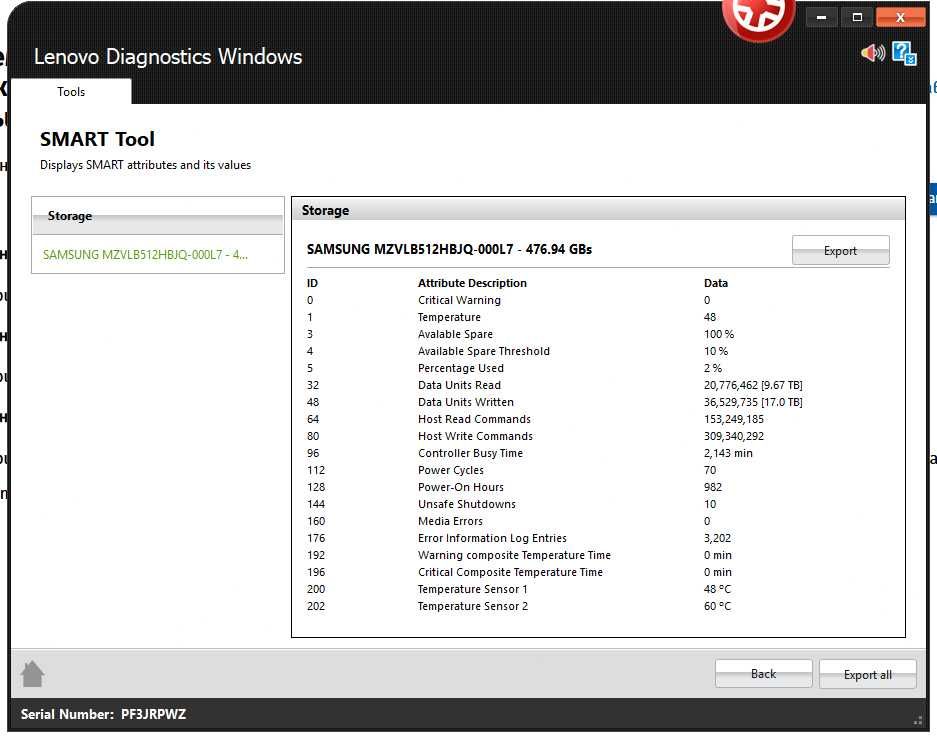The width and height of the screenshot is (937, 739).
Task: Click the 3,202 error log value
Action: [717, 538]
